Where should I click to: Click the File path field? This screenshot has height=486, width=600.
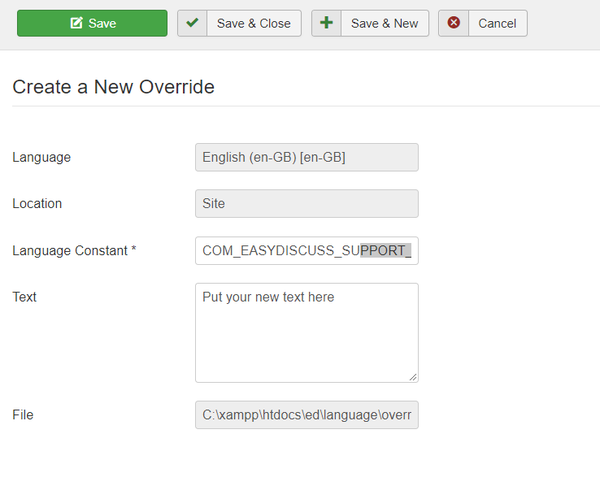point(307,415)
